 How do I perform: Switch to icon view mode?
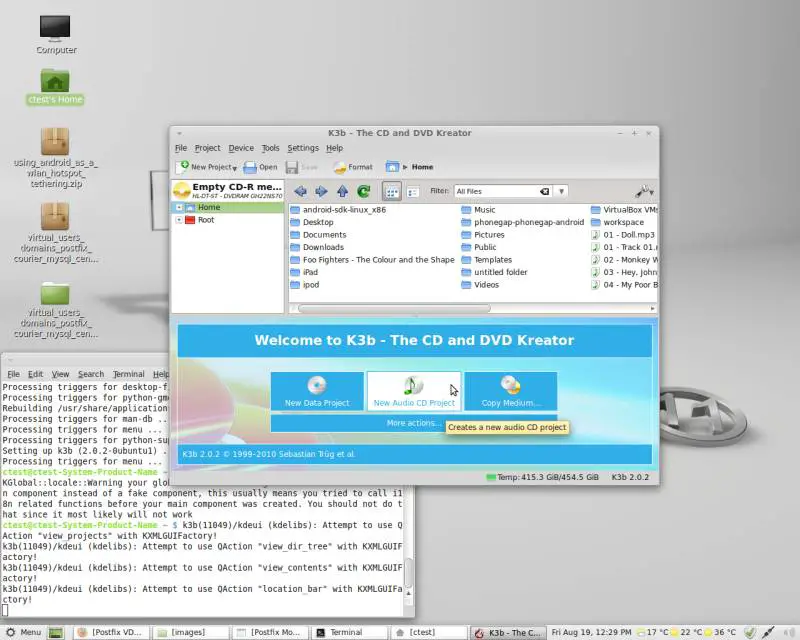(392, 191)
